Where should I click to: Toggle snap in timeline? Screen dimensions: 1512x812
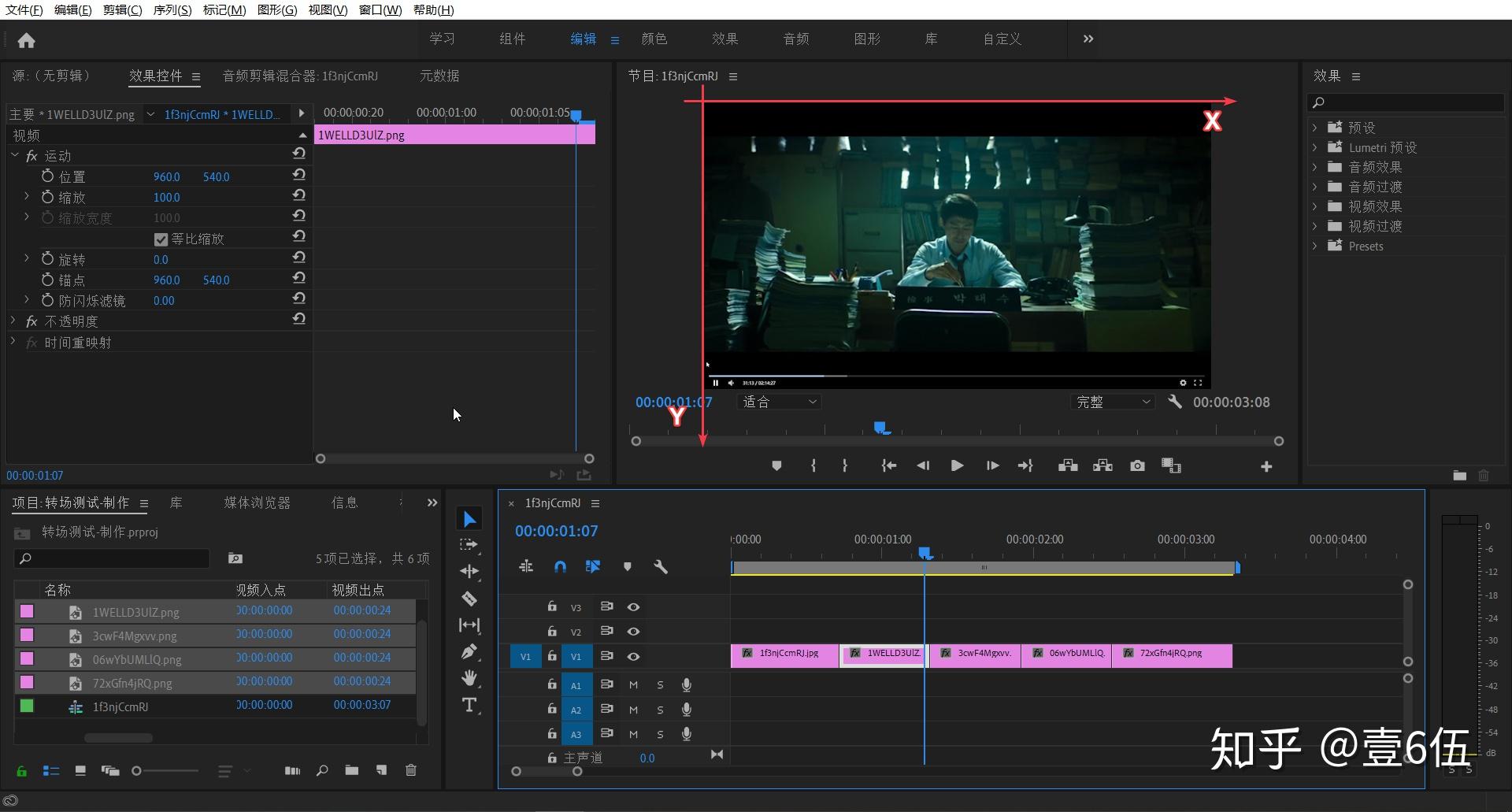point(560,566)
